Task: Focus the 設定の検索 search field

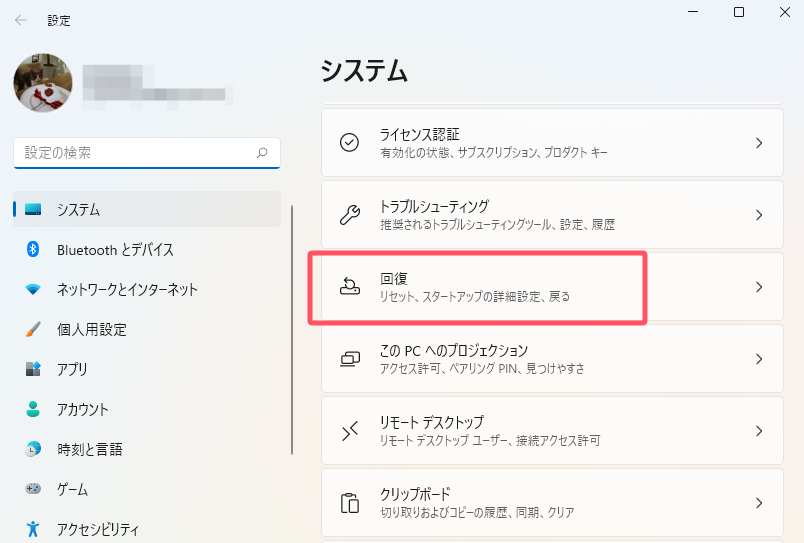Action: pos(147,153)
